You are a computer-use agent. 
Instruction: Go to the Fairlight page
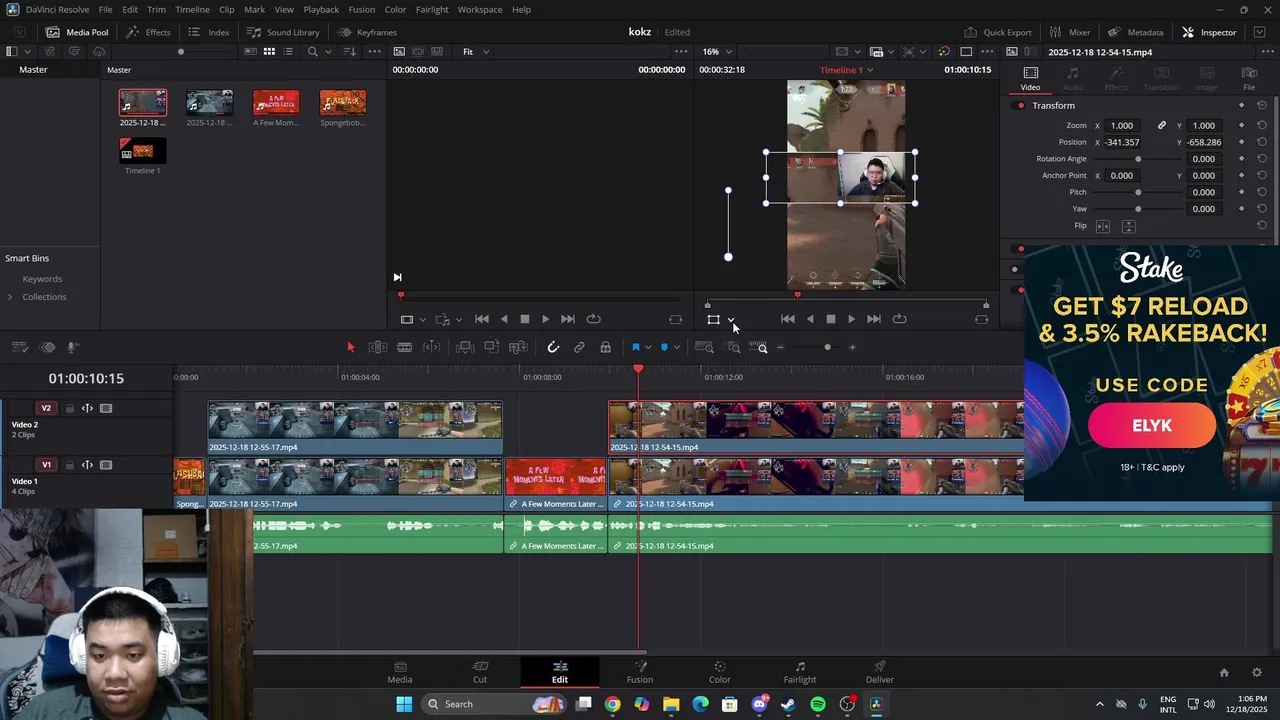(800, 672)
